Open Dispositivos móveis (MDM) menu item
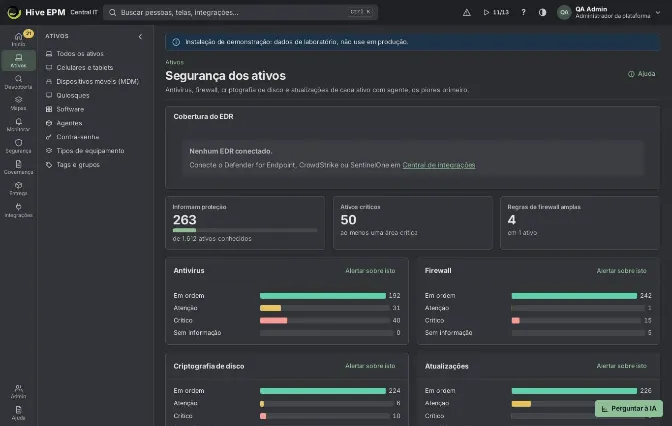Screen dimensions: 672x426 [x=95, y=81]
